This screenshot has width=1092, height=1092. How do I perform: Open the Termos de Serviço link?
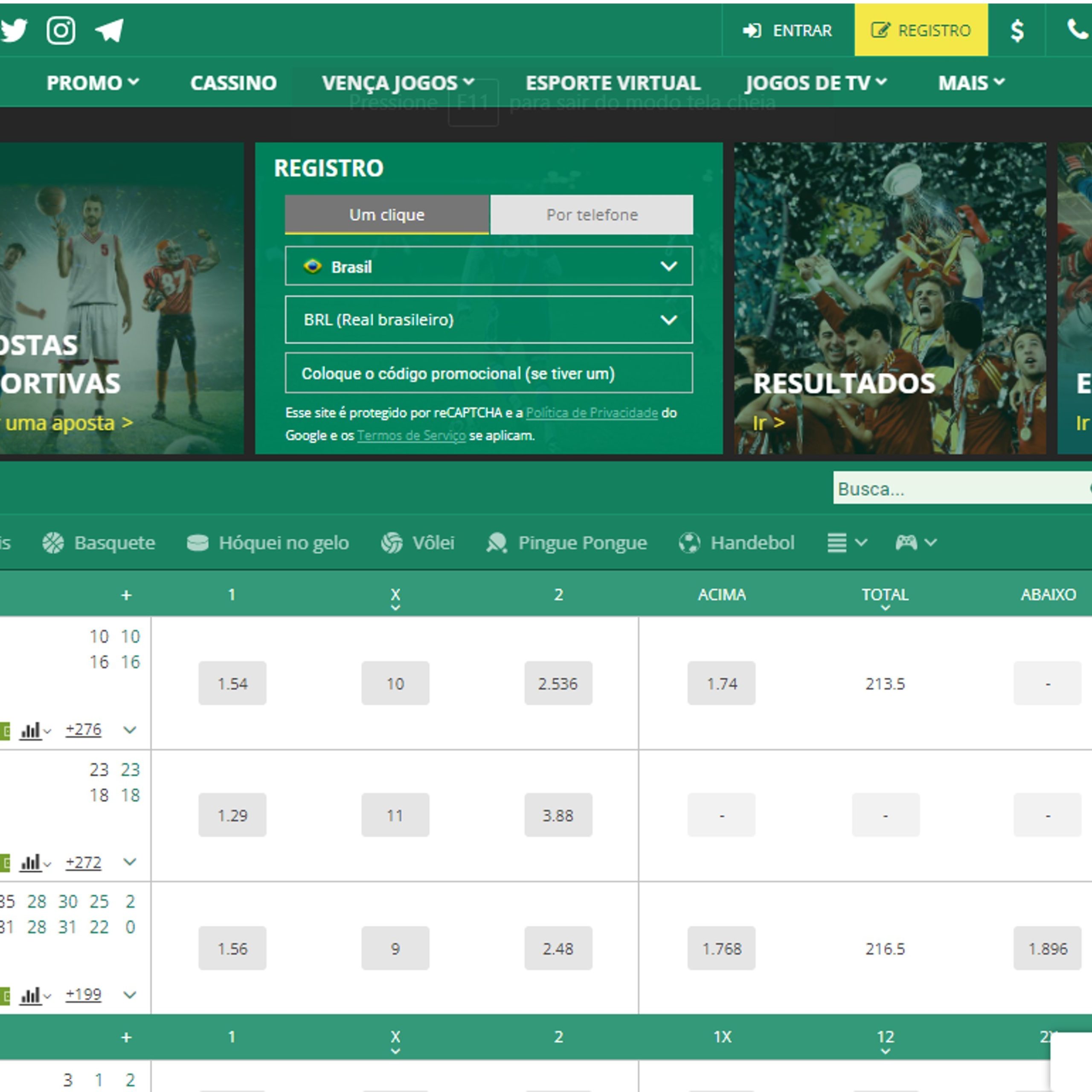tap(412, 435)
